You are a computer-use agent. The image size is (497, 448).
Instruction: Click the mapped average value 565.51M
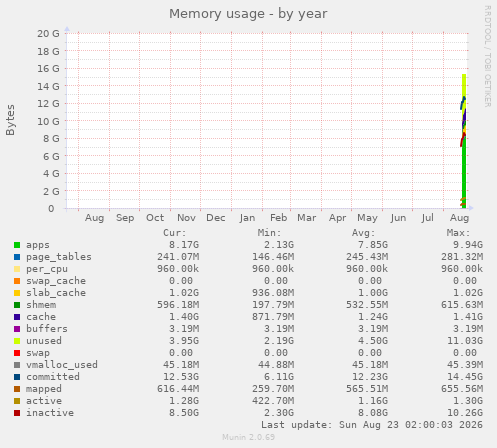tap(367, 389)
